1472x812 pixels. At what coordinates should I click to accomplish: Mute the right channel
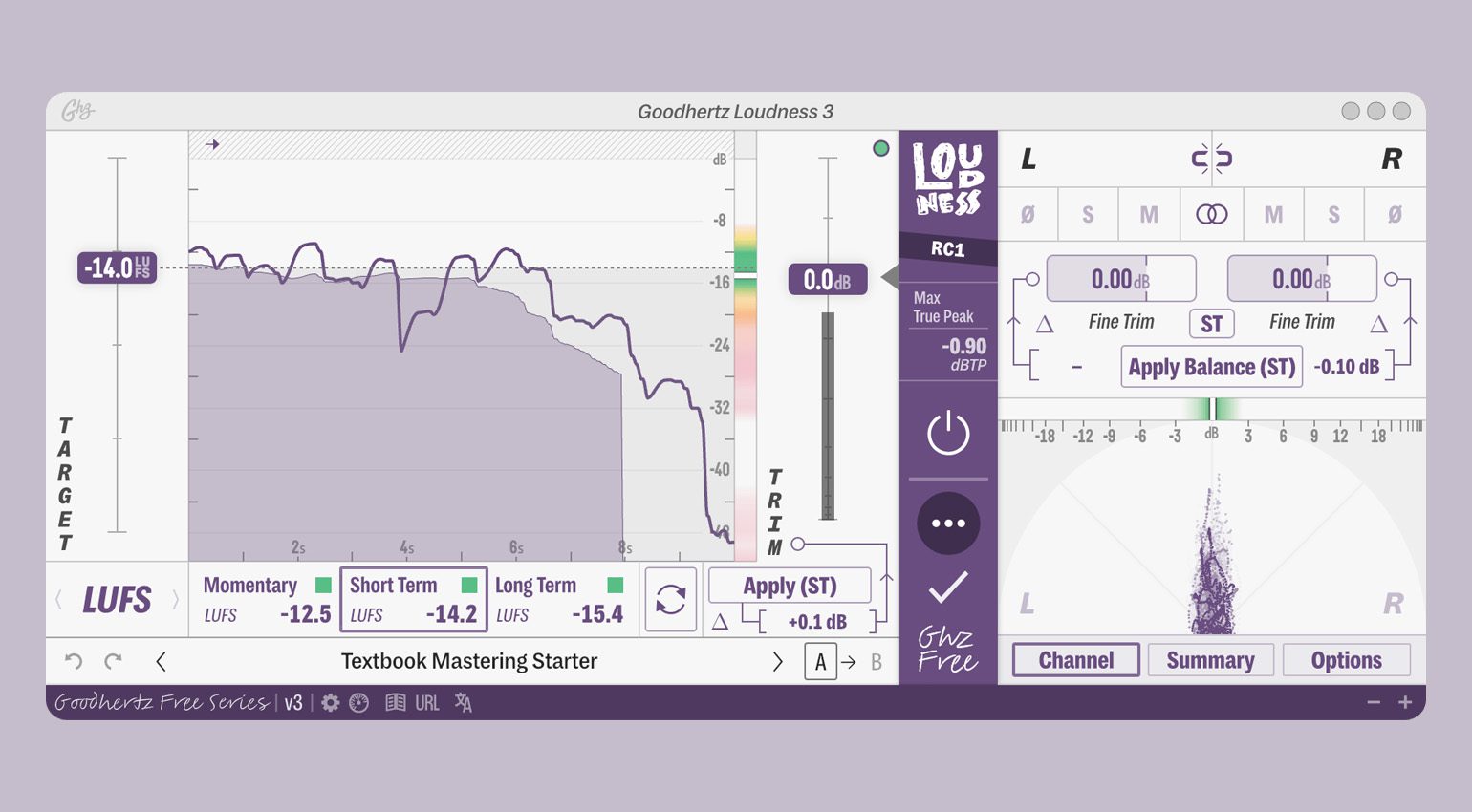point(1273,215)
